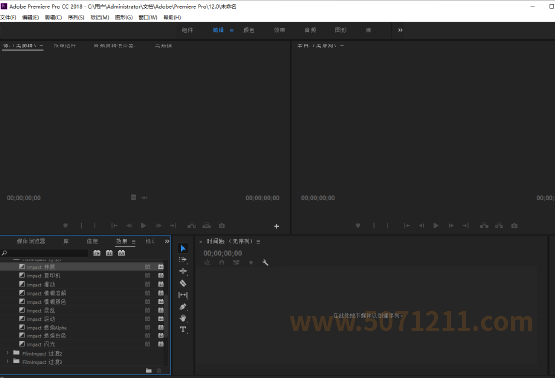Viewport: 555px width, 378px height.
Task: Create new custom bin in Effects panel
Action: [x=149, y=370]
